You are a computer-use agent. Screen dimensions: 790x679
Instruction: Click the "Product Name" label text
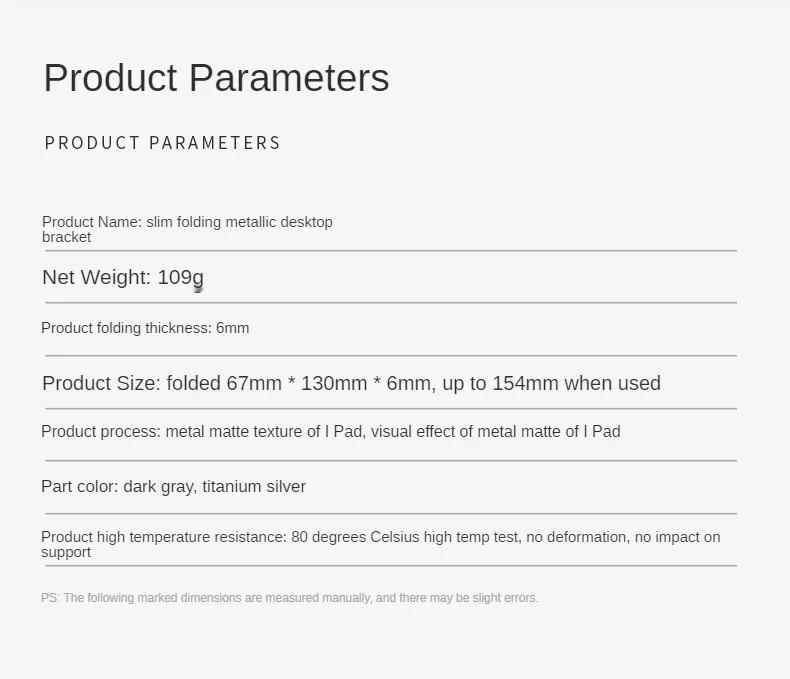pyautogui.click(x=91, y=222)
